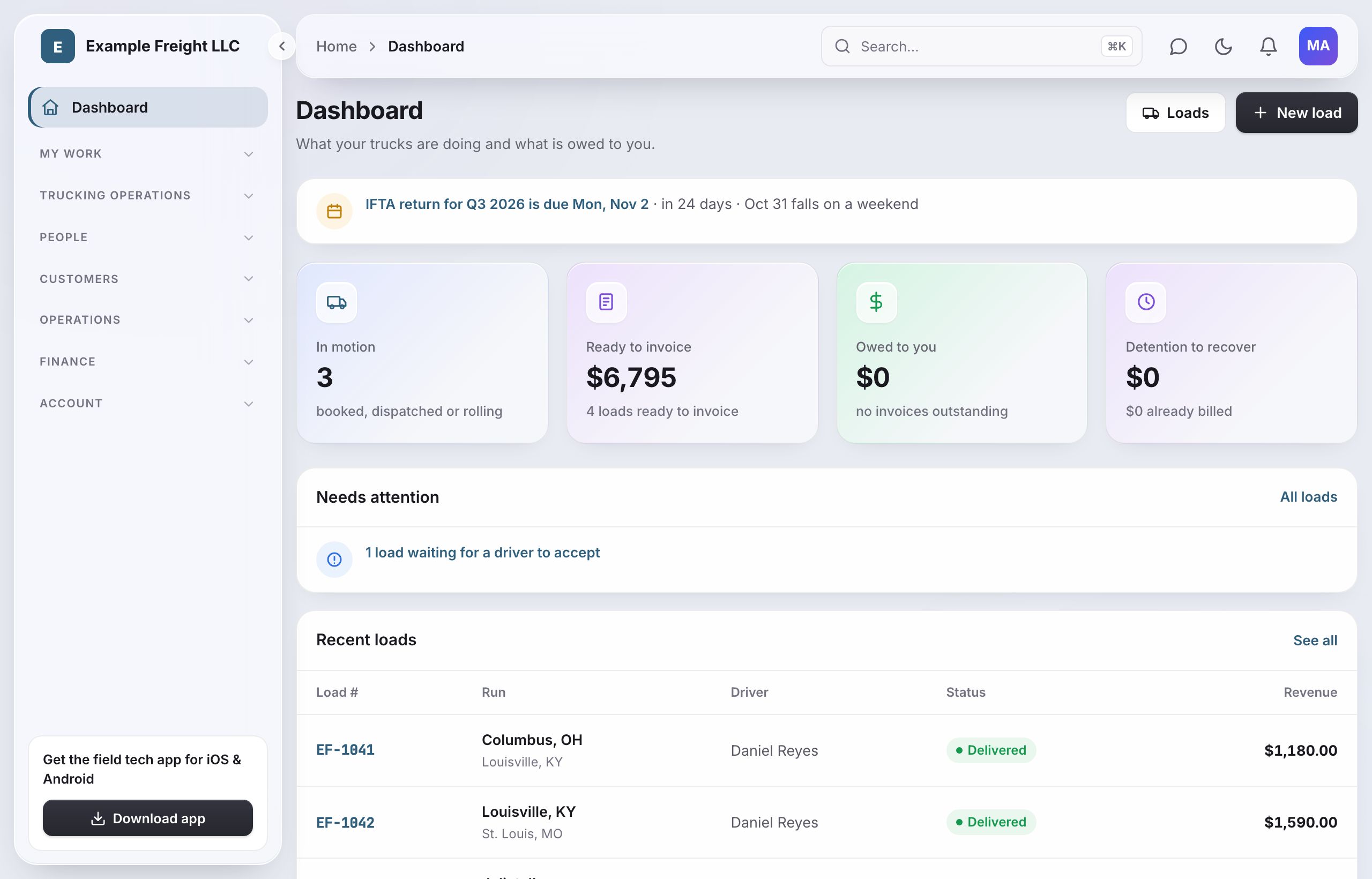Open the MA user avatar menu

[x=1318, y=46]
